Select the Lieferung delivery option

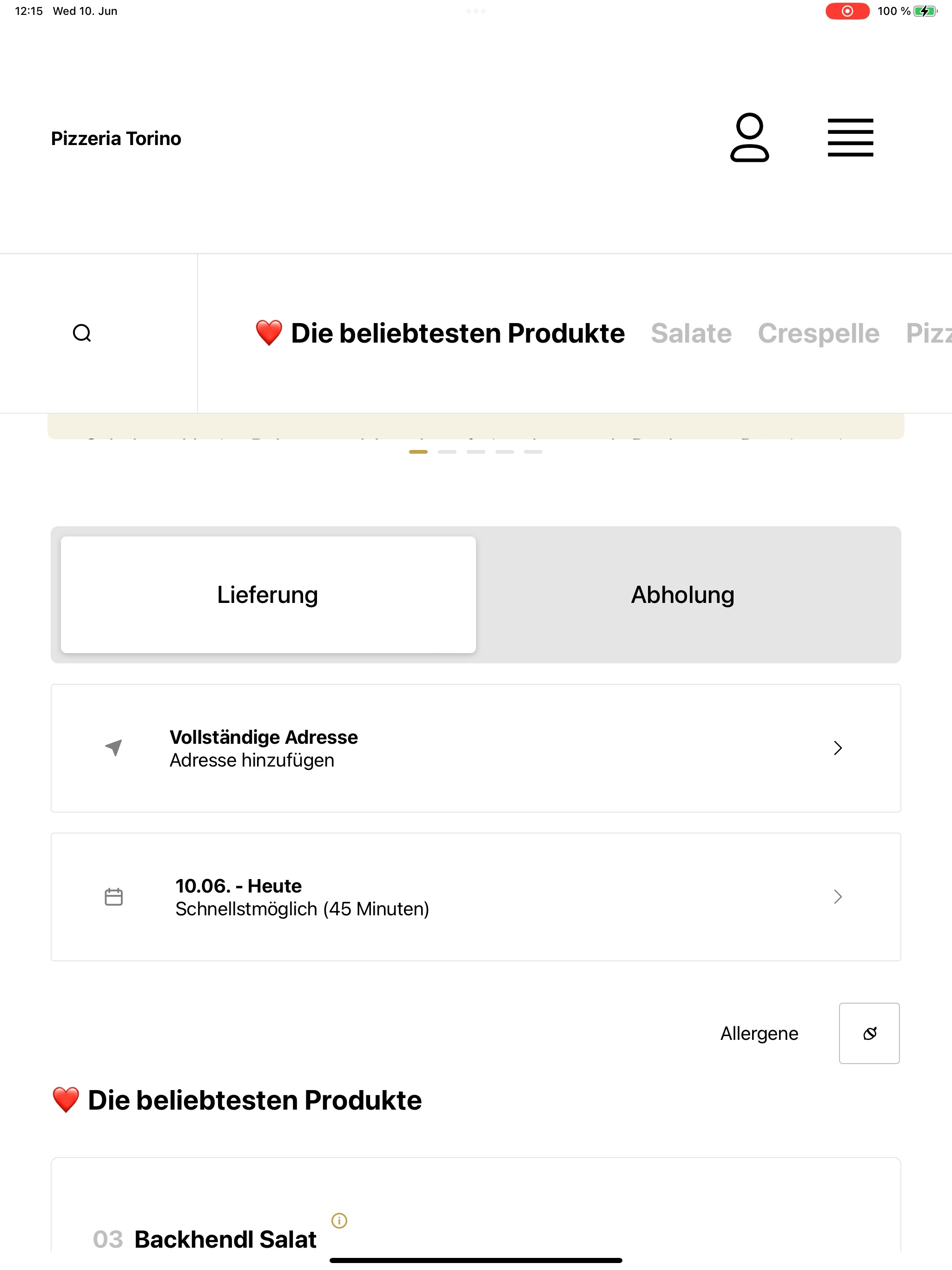[x=268, y=595]
